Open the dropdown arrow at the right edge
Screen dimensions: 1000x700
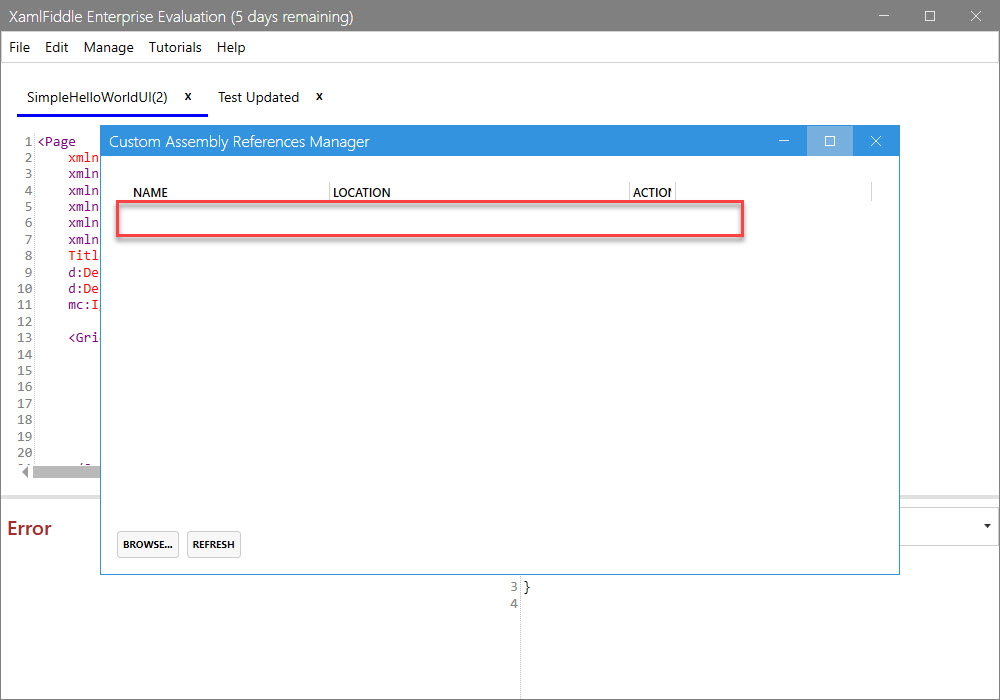tap(987, 526)
